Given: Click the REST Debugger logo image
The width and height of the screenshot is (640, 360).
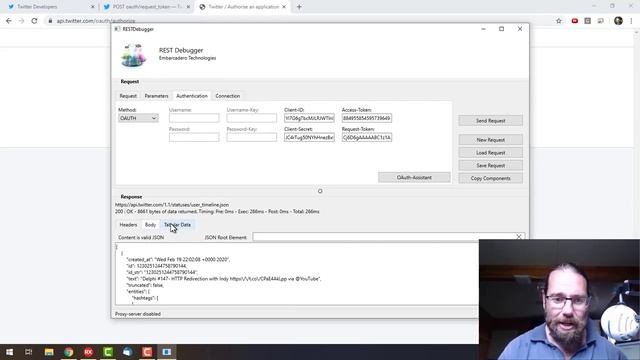Looking at the screenshot, I should (133, 56).
